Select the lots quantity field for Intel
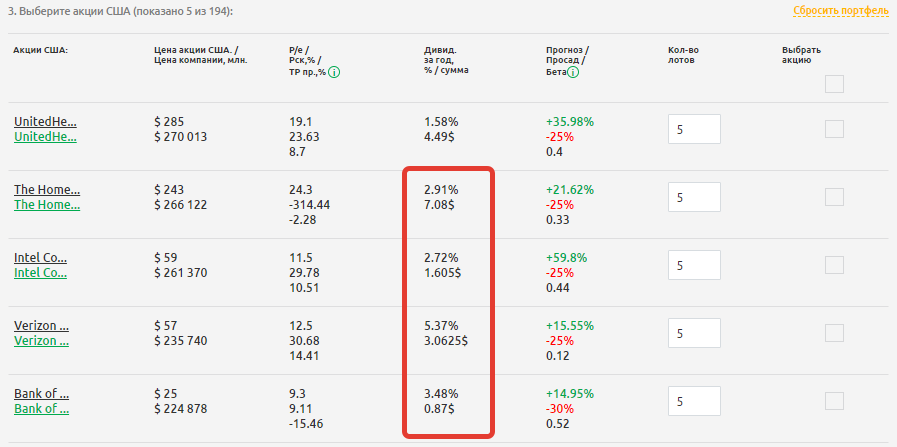The image size is (897, 447). pyautogui.click(x=693, y=266)
